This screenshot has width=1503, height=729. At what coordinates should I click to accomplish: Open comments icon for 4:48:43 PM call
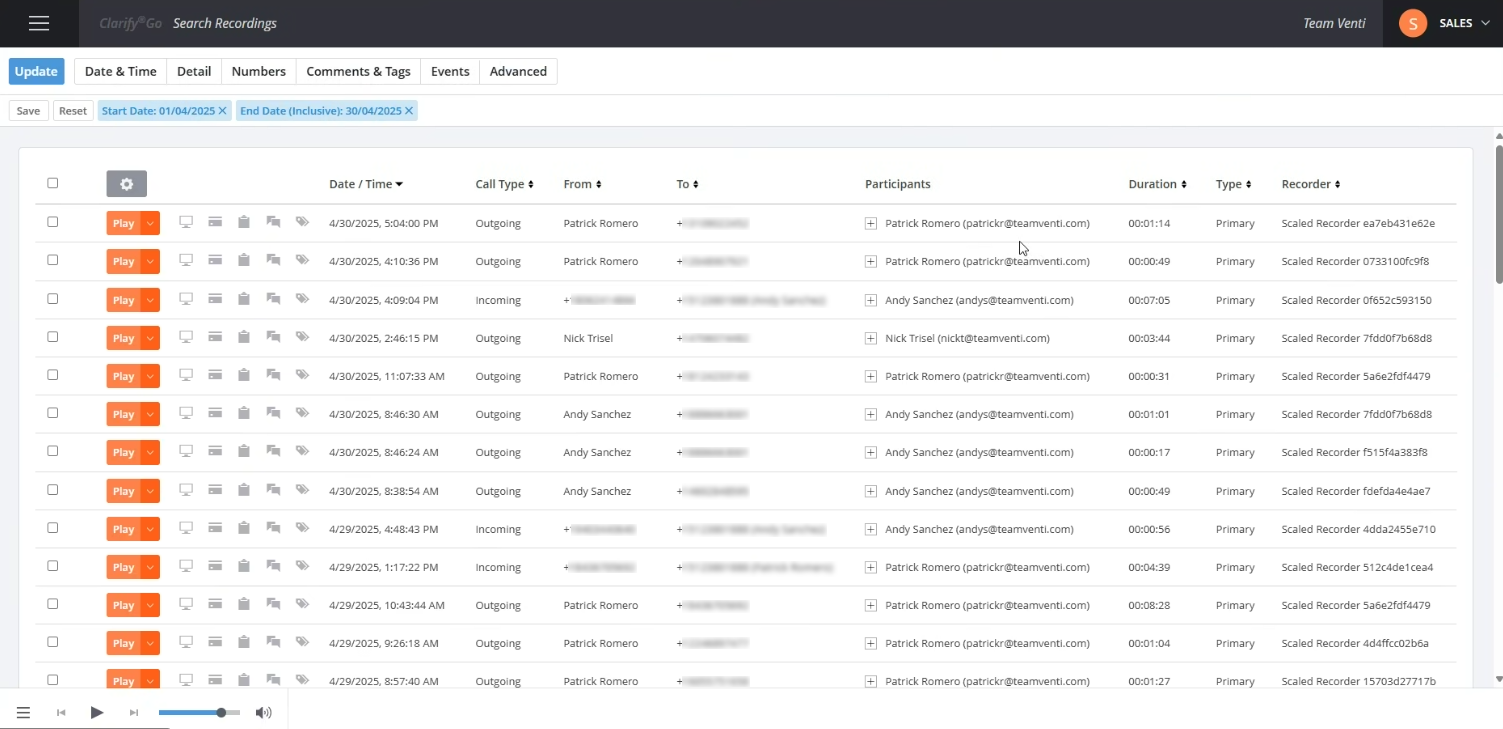(x=273, y=528)
